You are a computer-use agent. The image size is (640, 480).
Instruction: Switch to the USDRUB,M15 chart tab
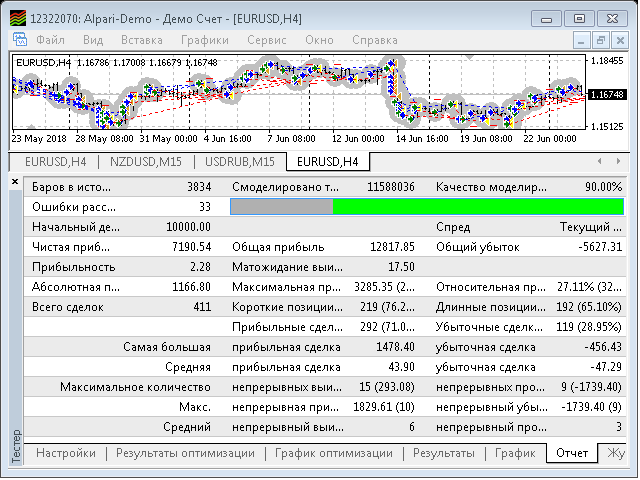point(240,162)
